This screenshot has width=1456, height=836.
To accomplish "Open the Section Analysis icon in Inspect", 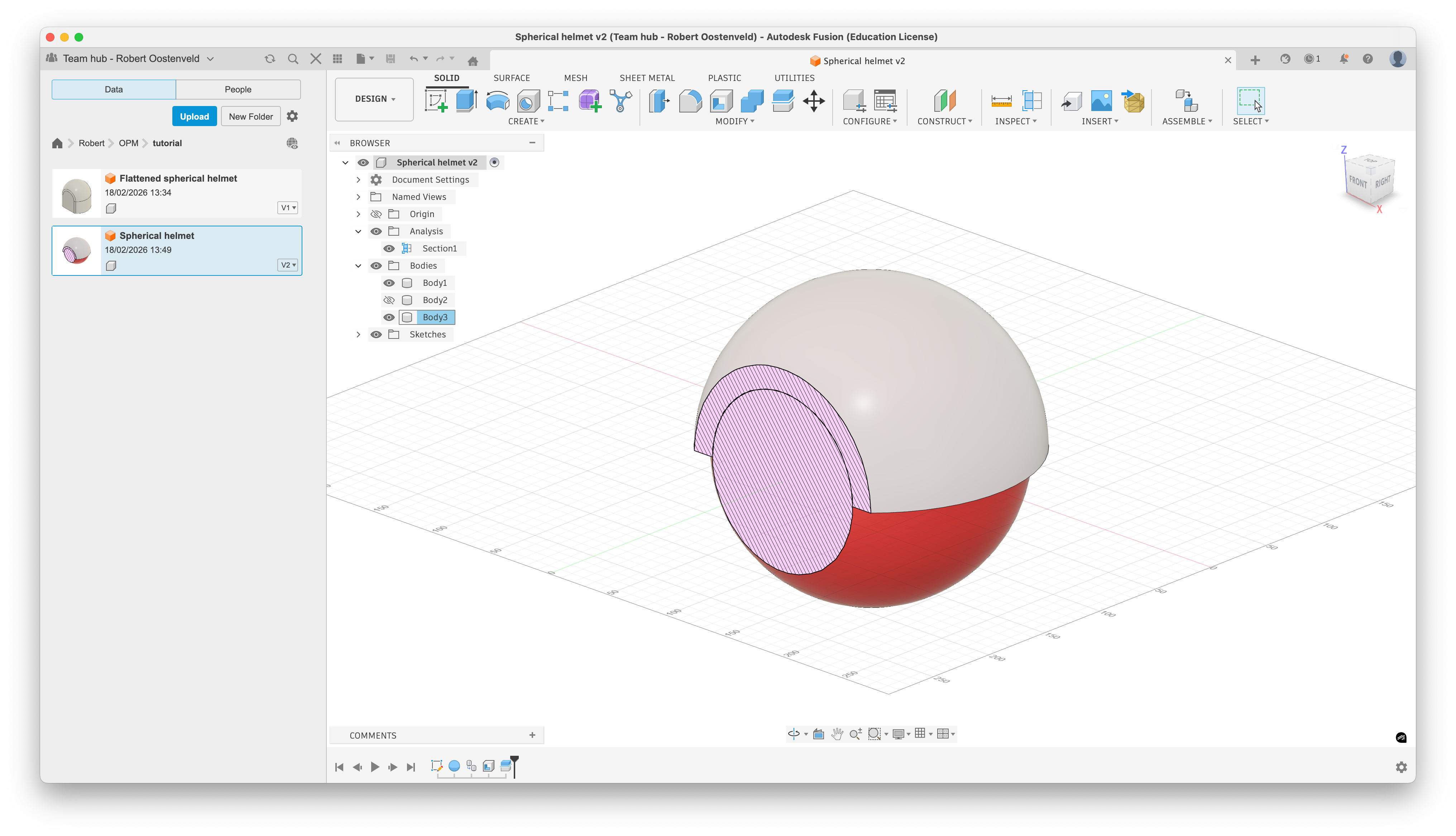I will click(1032, 101).
